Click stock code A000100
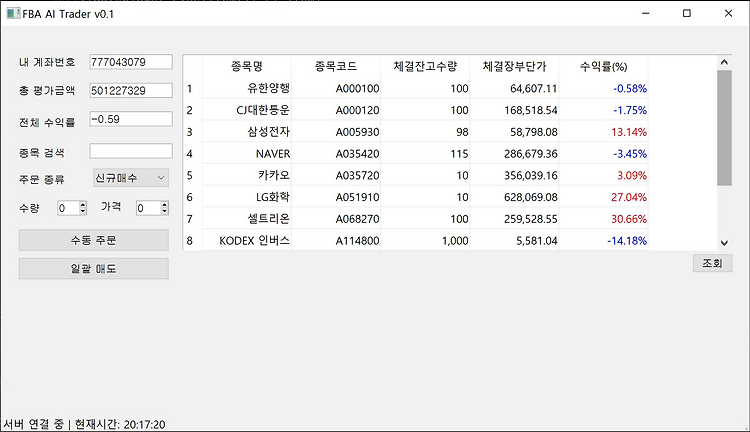 (x=336, y=89)
